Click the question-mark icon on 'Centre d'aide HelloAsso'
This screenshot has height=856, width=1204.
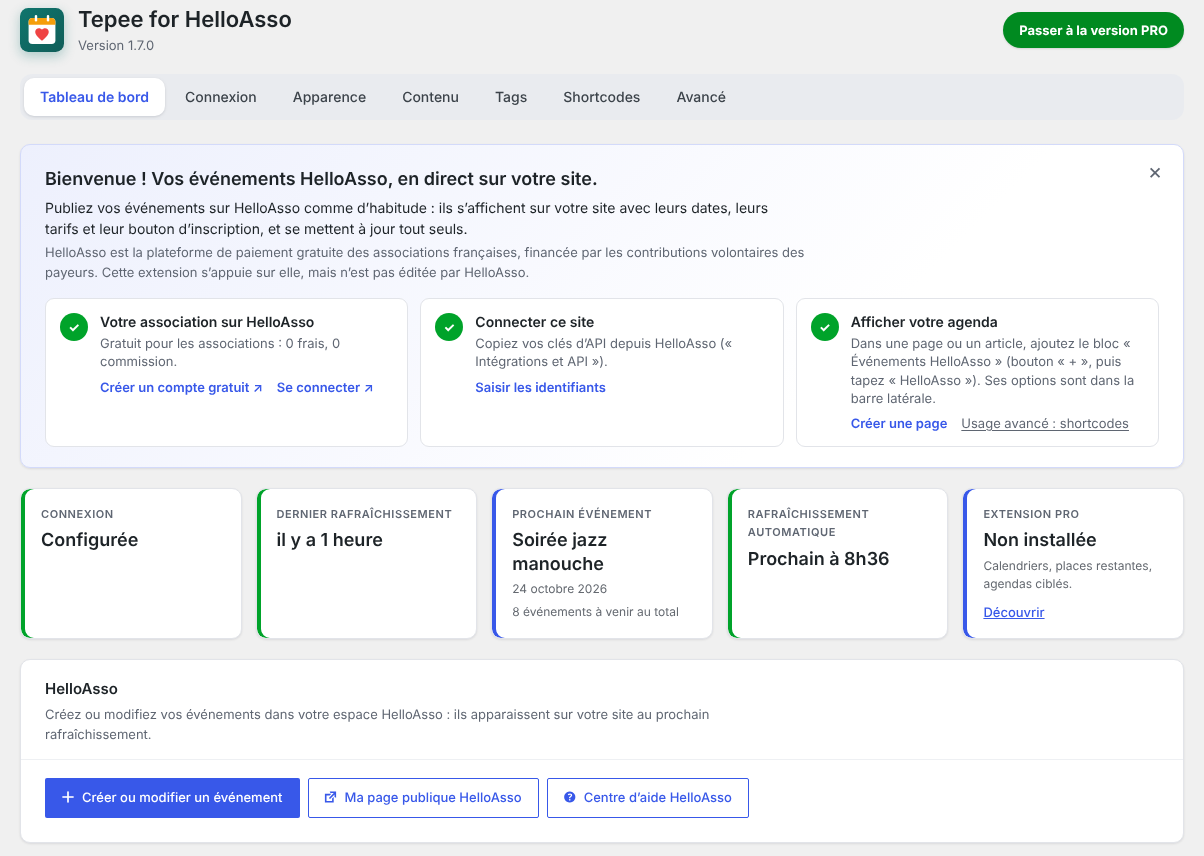[570, 798]
